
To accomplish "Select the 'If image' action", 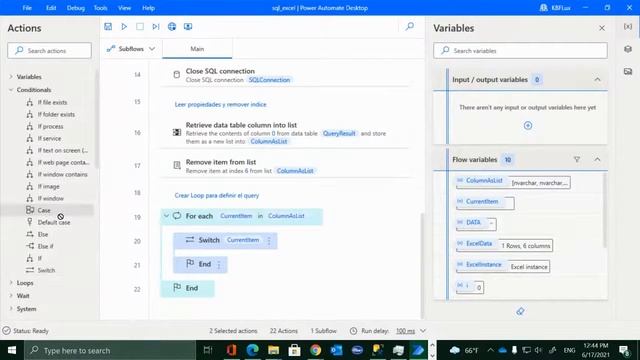I will [x=48, y=187].
